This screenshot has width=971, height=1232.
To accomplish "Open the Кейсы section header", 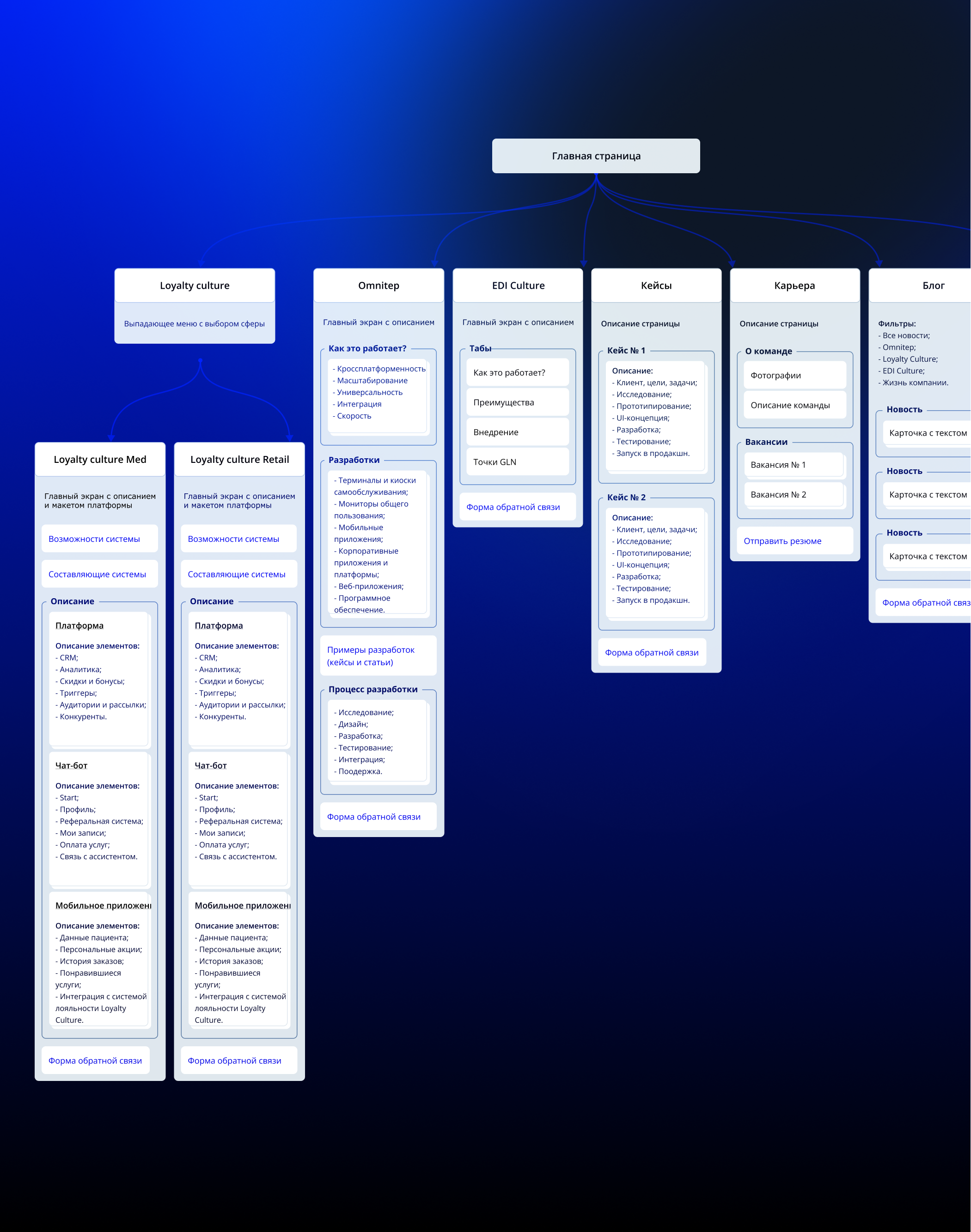I will 656,285.
